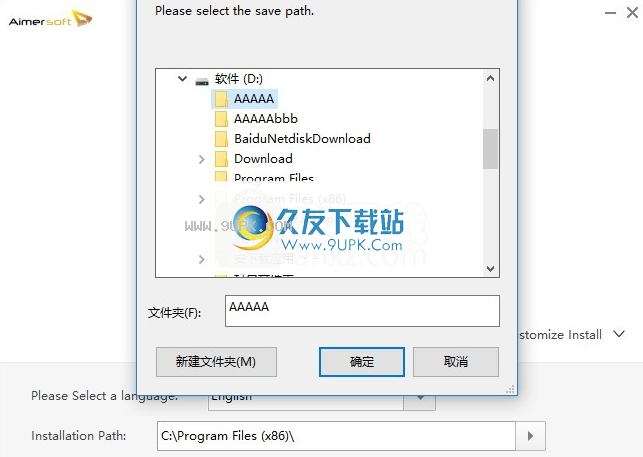Collapse the 软件 (D:) drive node
The width and height of the screenshot is (643, 457).
click(182, 78)
